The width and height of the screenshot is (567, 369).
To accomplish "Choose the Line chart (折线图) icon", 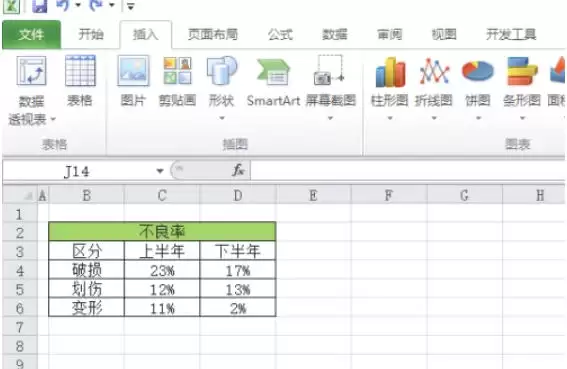I will pos(434,72).
